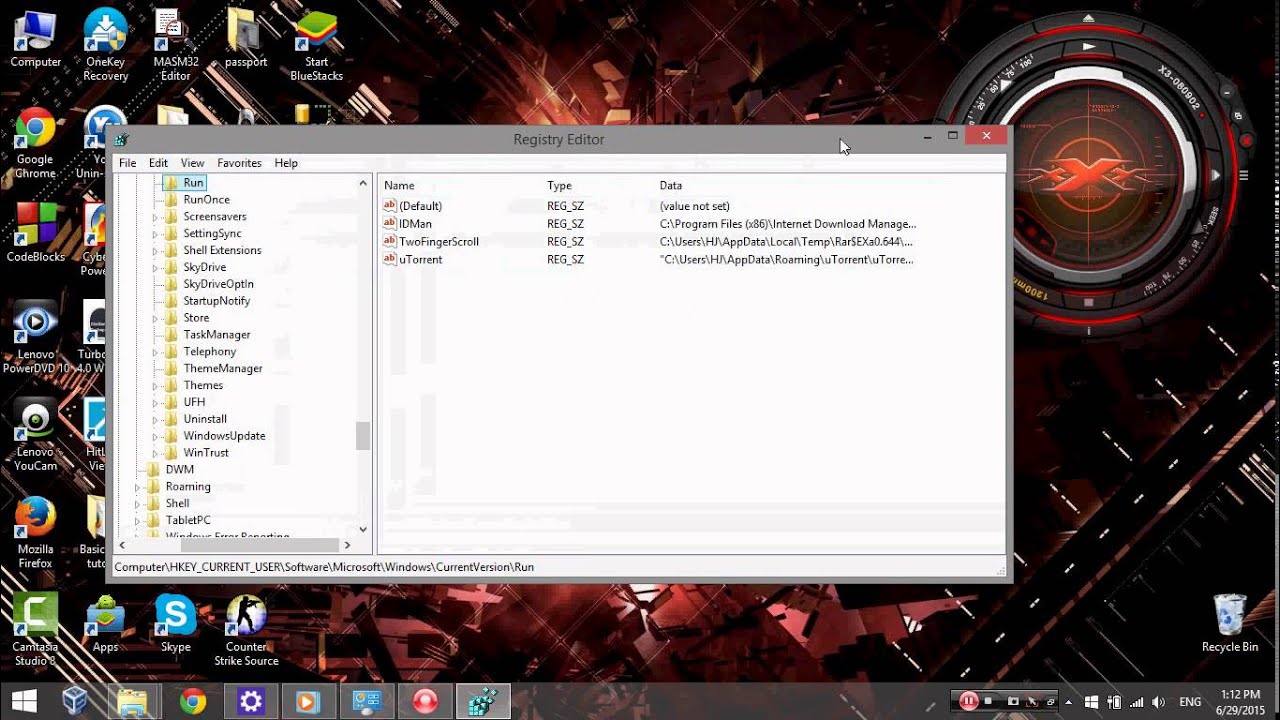Expand the SkyDrive key
Viewport: 1280px width, 720px height.
pyautogui.click(x=155, y=268)
